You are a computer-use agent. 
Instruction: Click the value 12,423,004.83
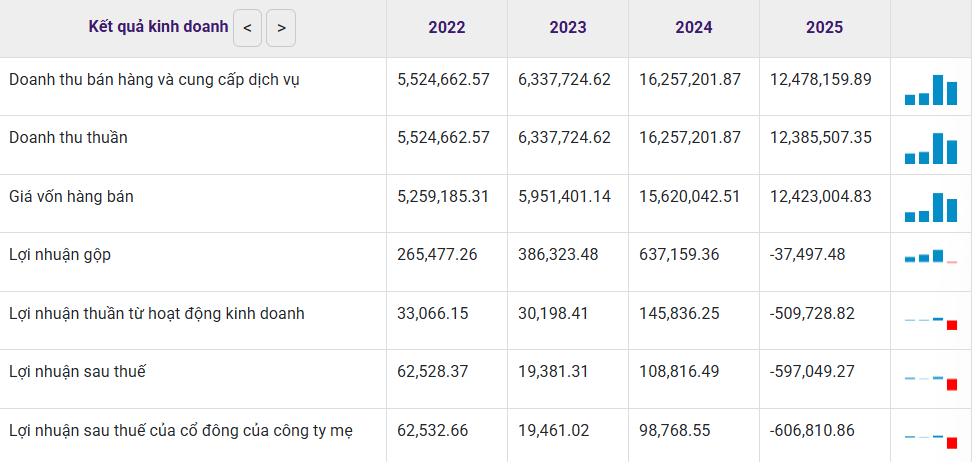[x=821, y=197]
